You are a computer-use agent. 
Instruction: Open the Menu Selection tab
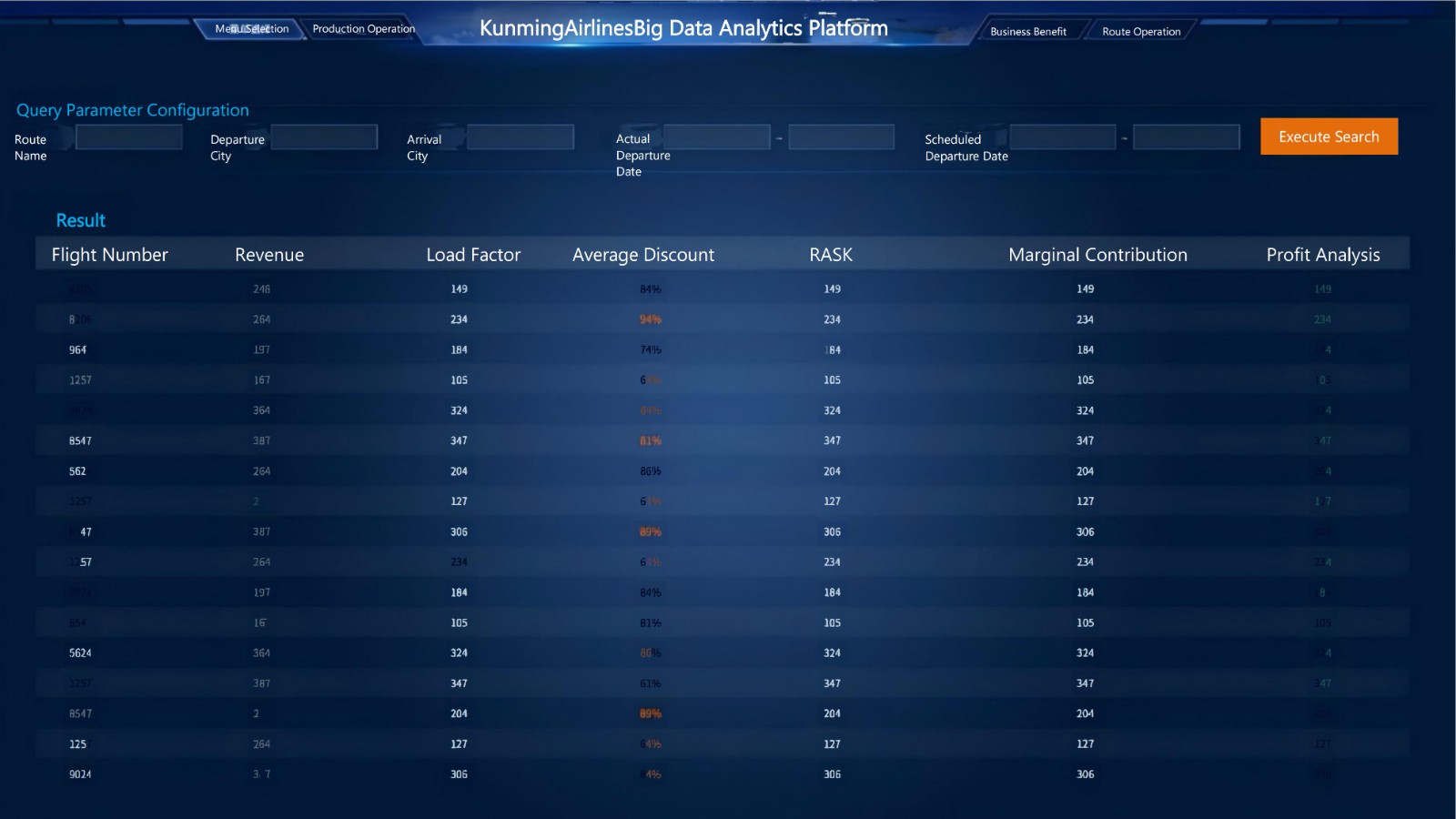coord(251,29)
